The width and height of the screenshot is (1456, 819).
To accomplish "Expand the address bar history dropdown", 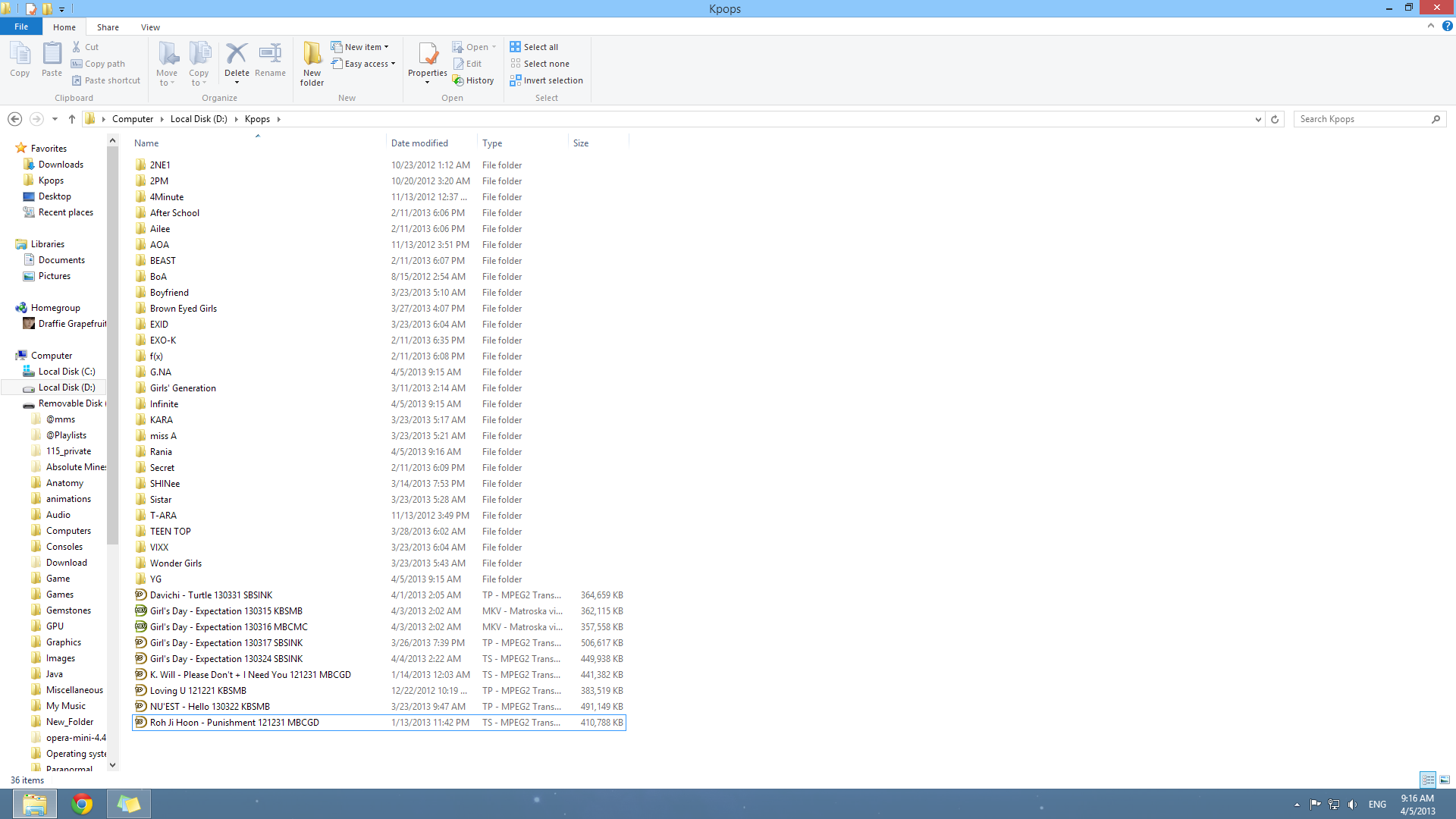I will (1258, 119).
